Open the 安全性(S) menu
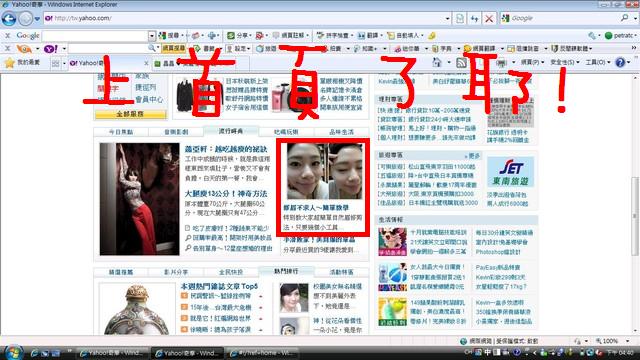The height and width of the screenshot is (360, 640). (565, 62)
